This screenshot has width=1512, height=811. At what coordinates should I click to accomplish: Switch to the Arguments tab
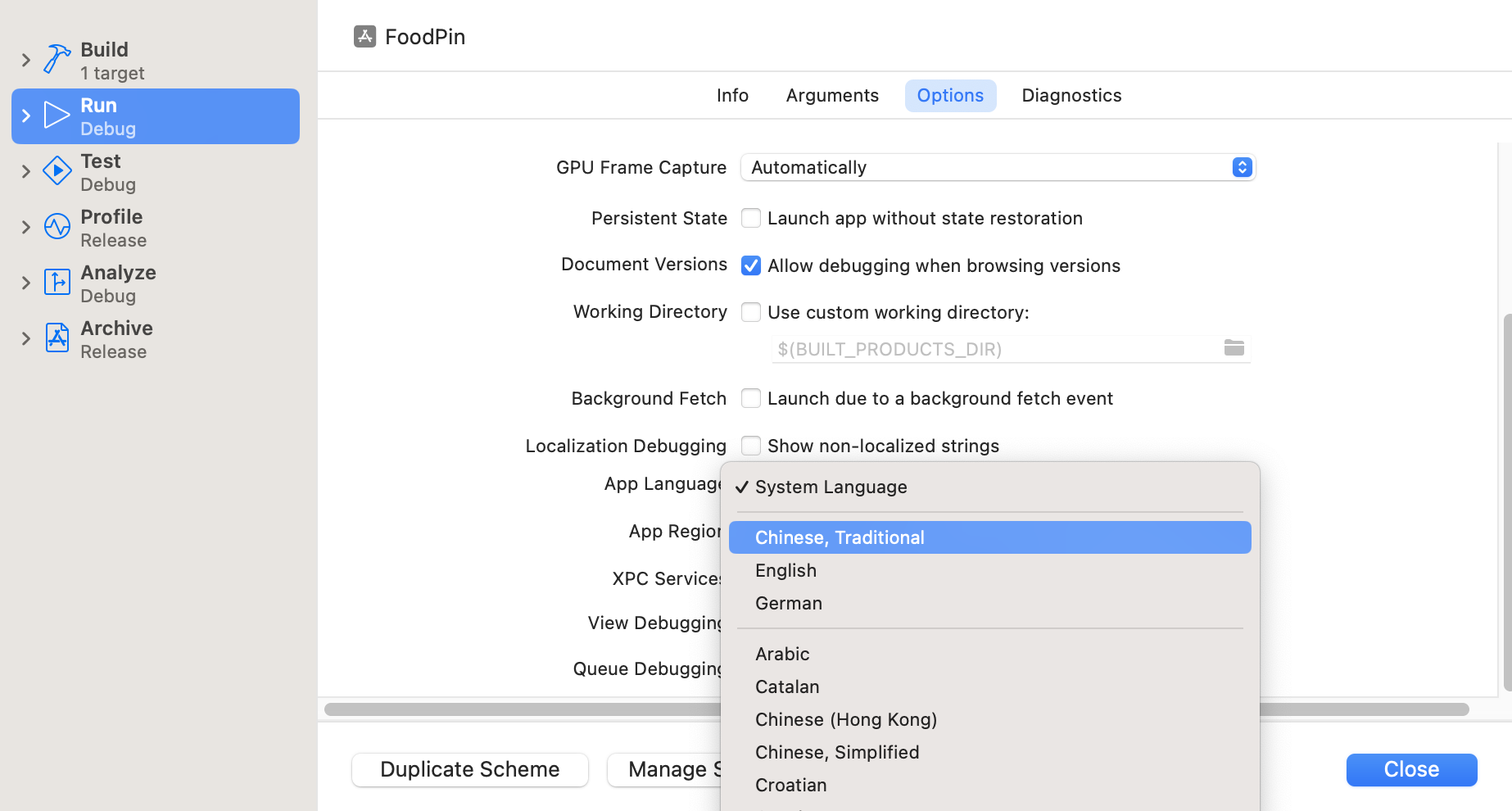tap(831, 95)
